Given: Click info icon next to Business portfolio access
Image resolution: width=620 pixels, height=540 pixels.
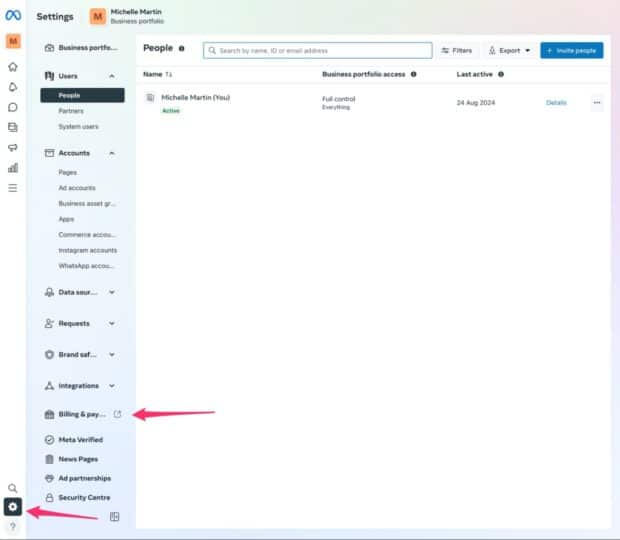Looking at the screenshot, I should [414, 74].
